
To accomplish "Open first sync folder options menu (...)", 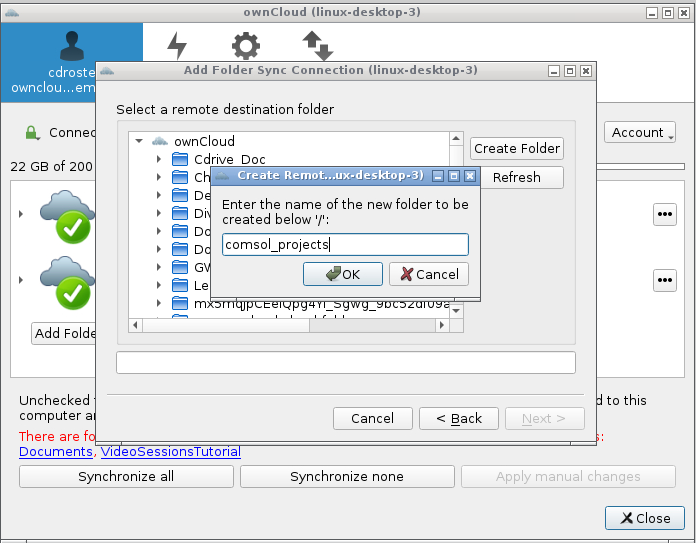I will click(x=664, y=214).
